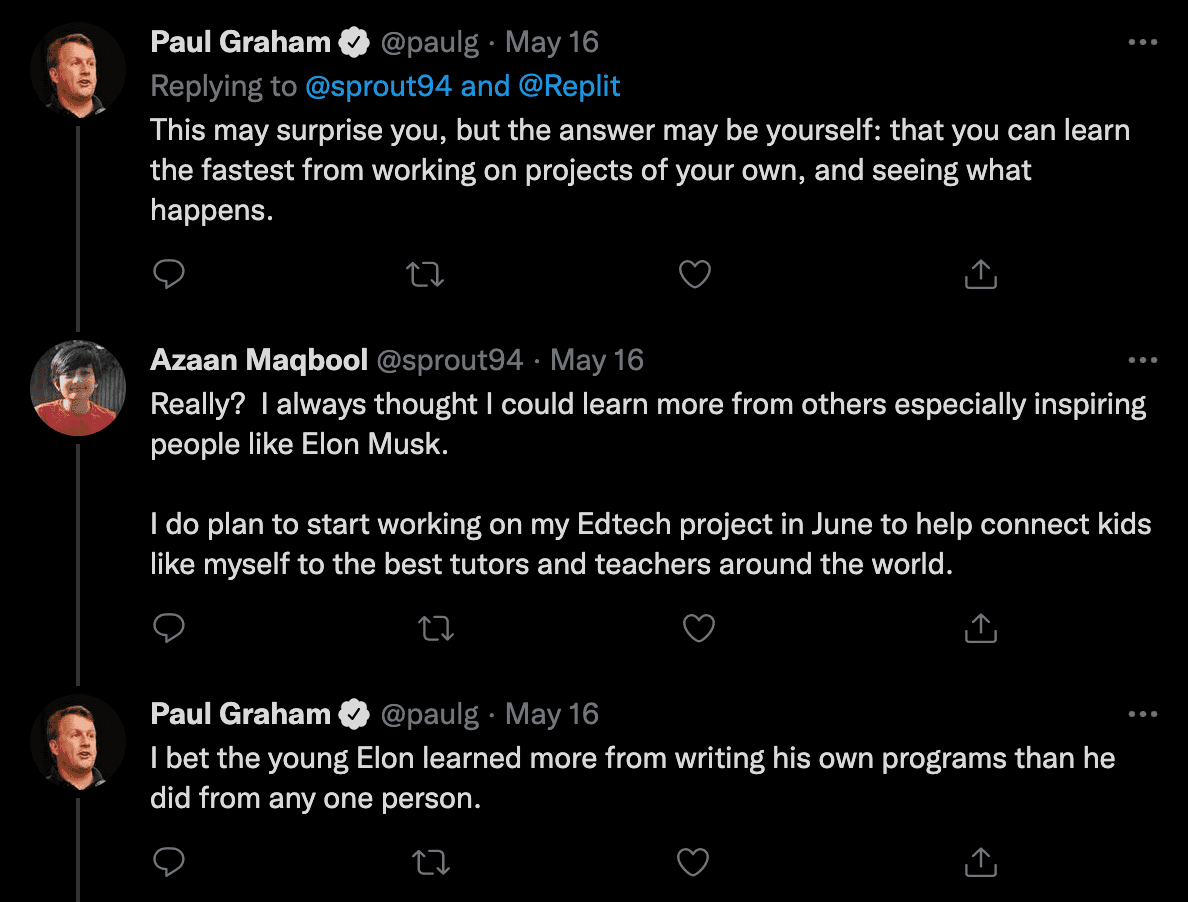Viewport: 1188px width, 902px height.
Task: Open more options on the young Elon tweet
Action: coord(1142,714)
